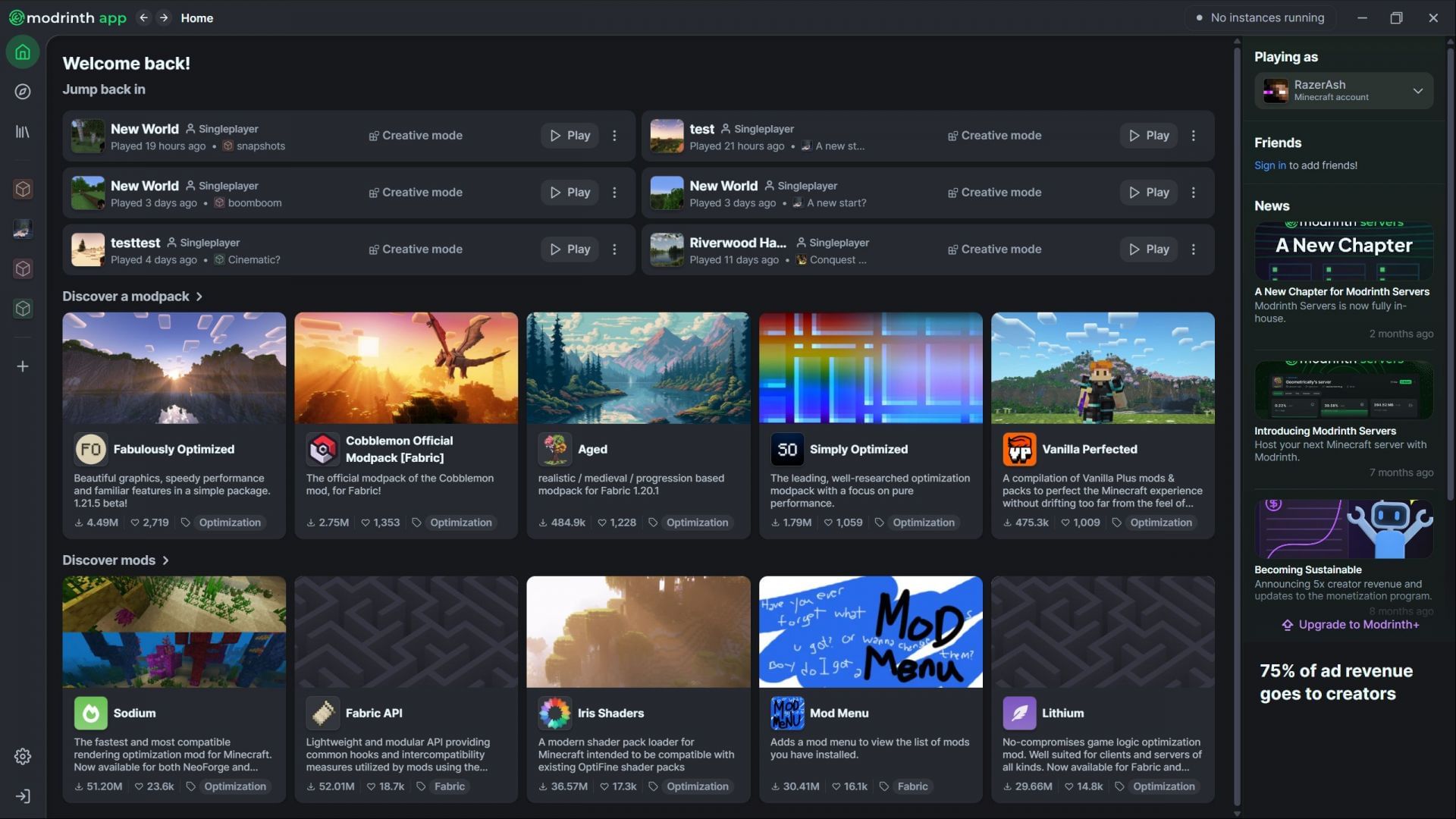This screenshot has width=1456, height=819.
Task: Open the Library icon in sidebar
Action: 23,132
